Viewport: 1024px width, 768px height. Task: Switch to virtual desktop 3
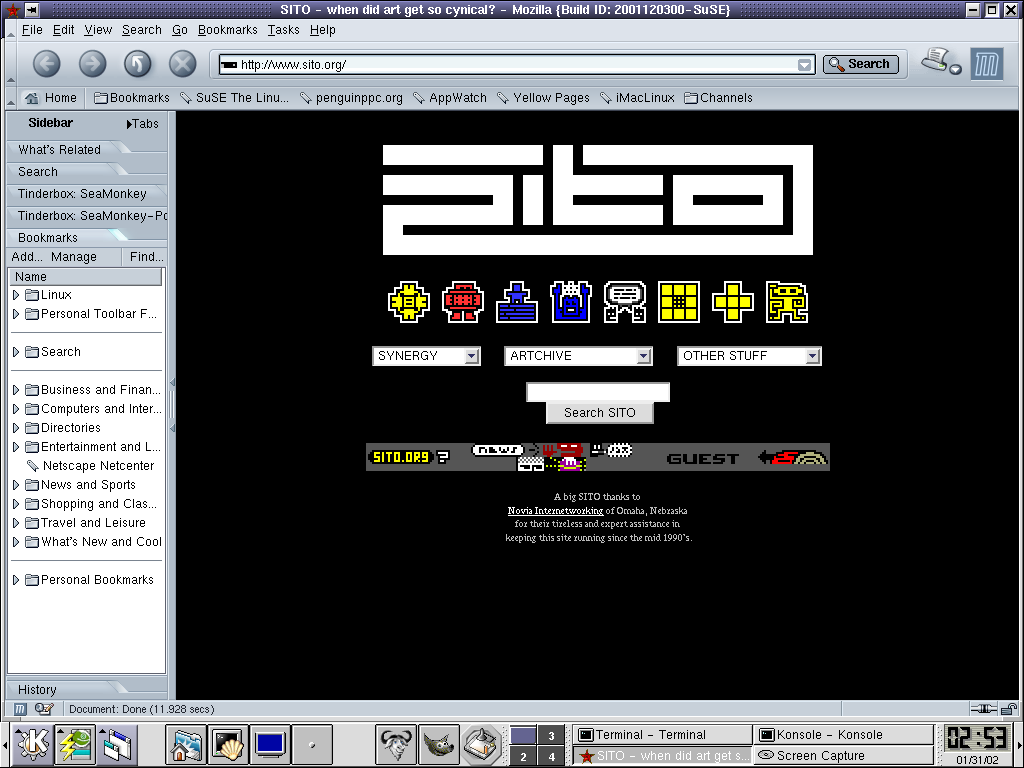point(551,735)
